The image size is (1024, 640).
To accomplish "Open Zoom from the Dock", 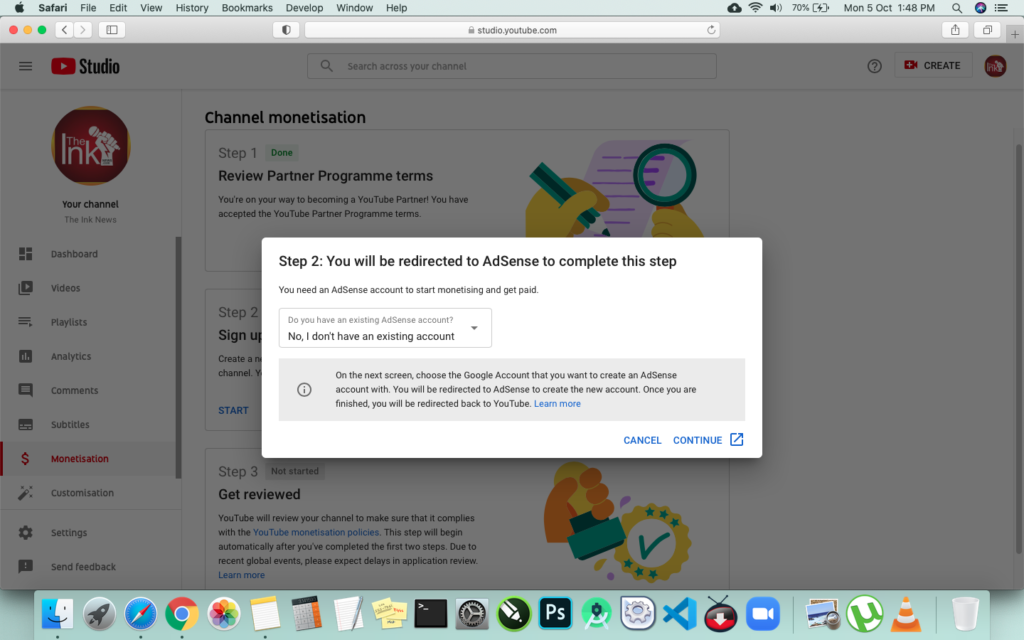I will click(x=763, y=614).
